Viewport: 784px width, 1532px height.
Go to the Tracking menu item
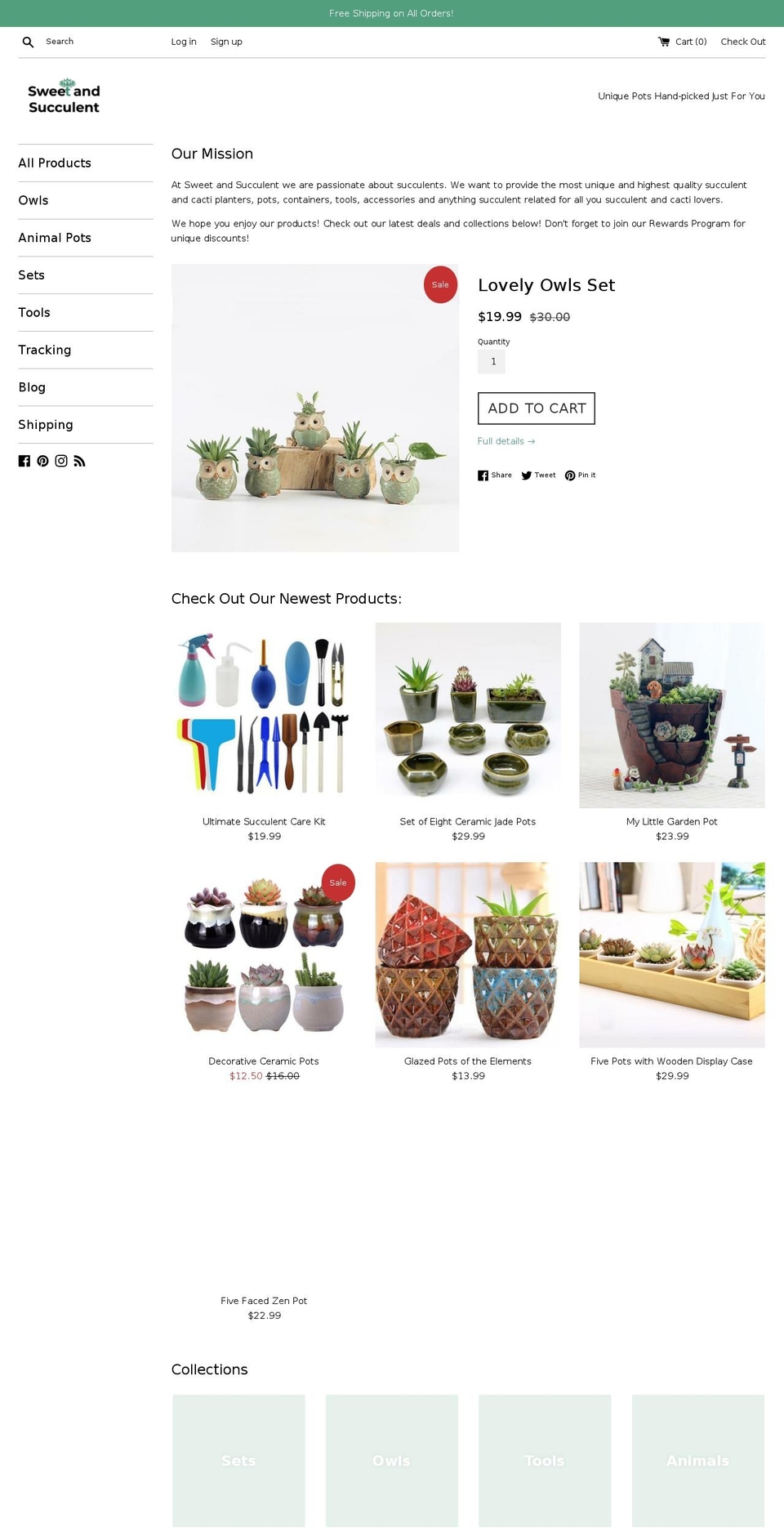(45, 350)
